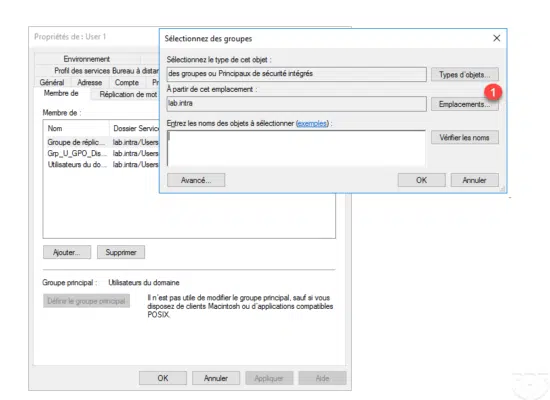Screen dimensions: 550x400
Task: Open the Compte tab
Action: [127, 82]
